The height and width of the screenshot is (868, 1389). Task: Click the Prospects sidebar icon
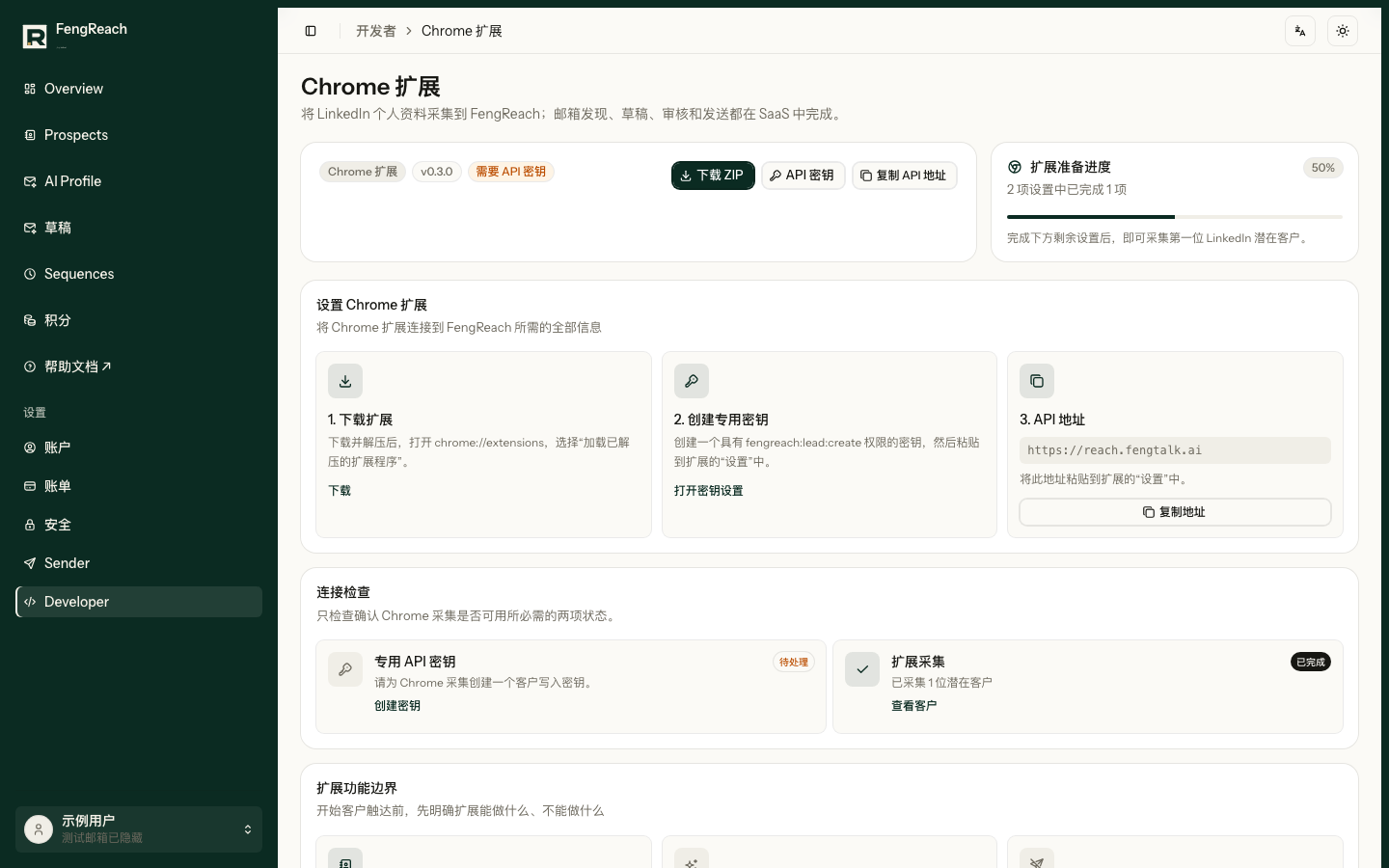coord(30,135)
